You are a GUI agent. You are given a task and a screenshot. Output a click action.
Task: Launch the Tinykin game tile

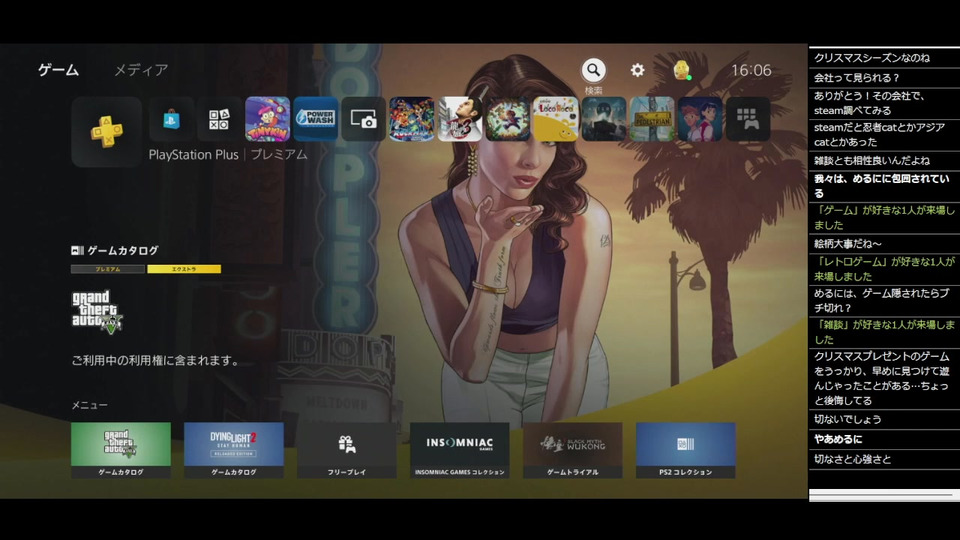coord(268,119)
